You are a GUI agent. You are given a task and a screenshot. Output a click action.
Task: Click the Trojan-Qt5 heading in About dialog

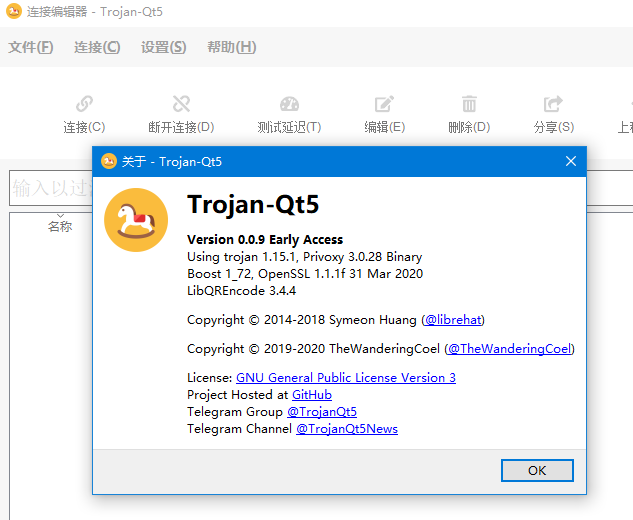(253, 204)
